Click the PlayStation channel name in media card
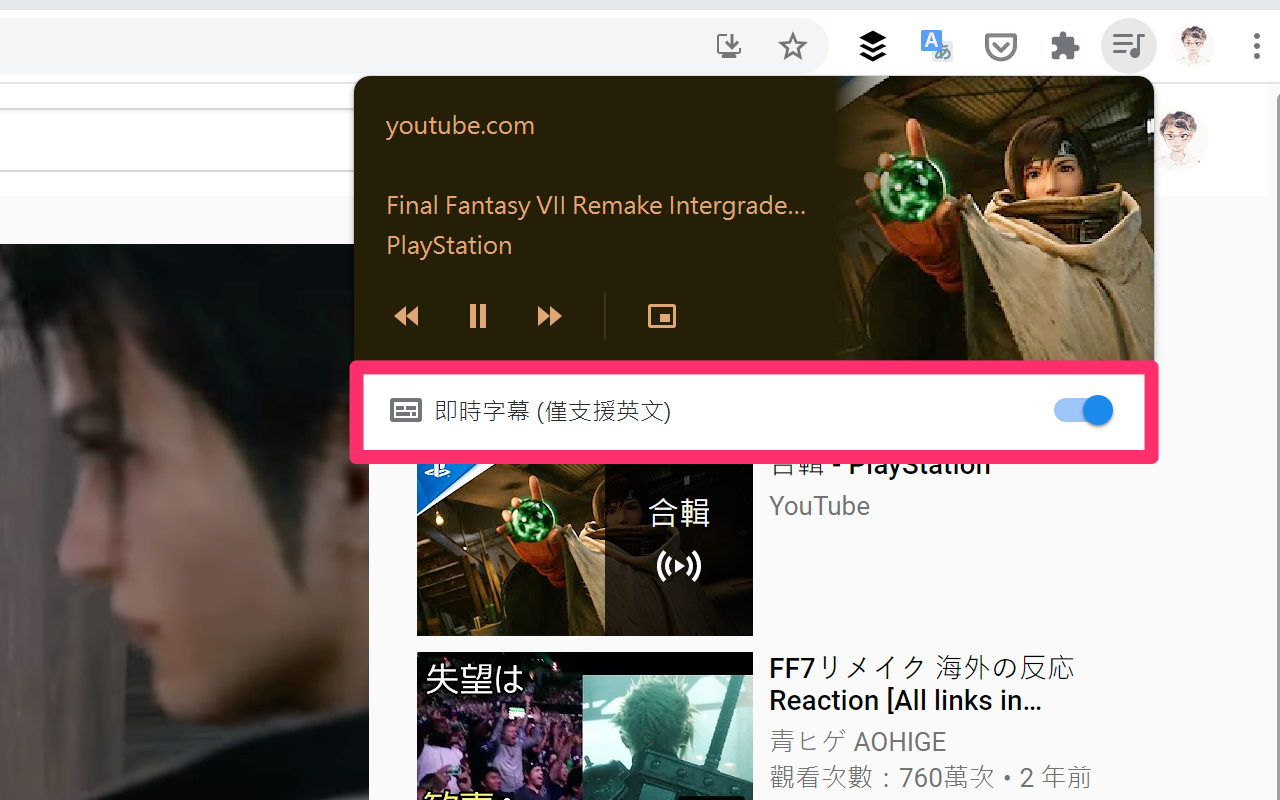 (449, 246)
